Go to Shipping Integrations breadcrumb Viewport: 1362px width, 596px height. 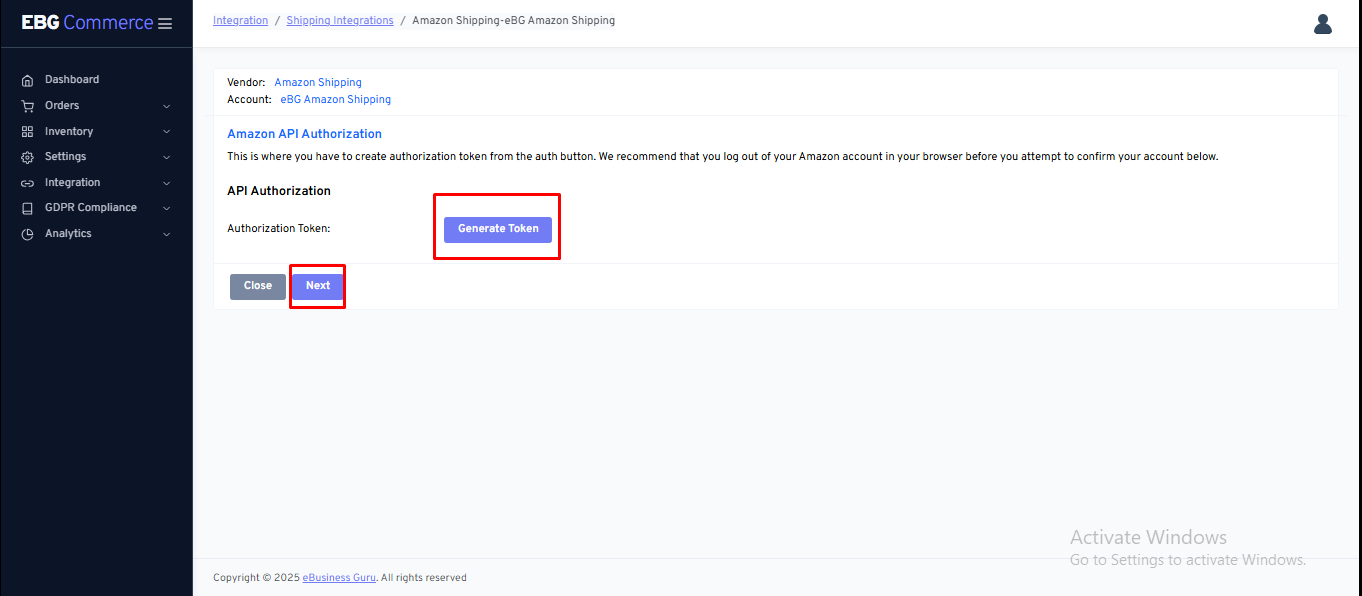coord(340,21)
